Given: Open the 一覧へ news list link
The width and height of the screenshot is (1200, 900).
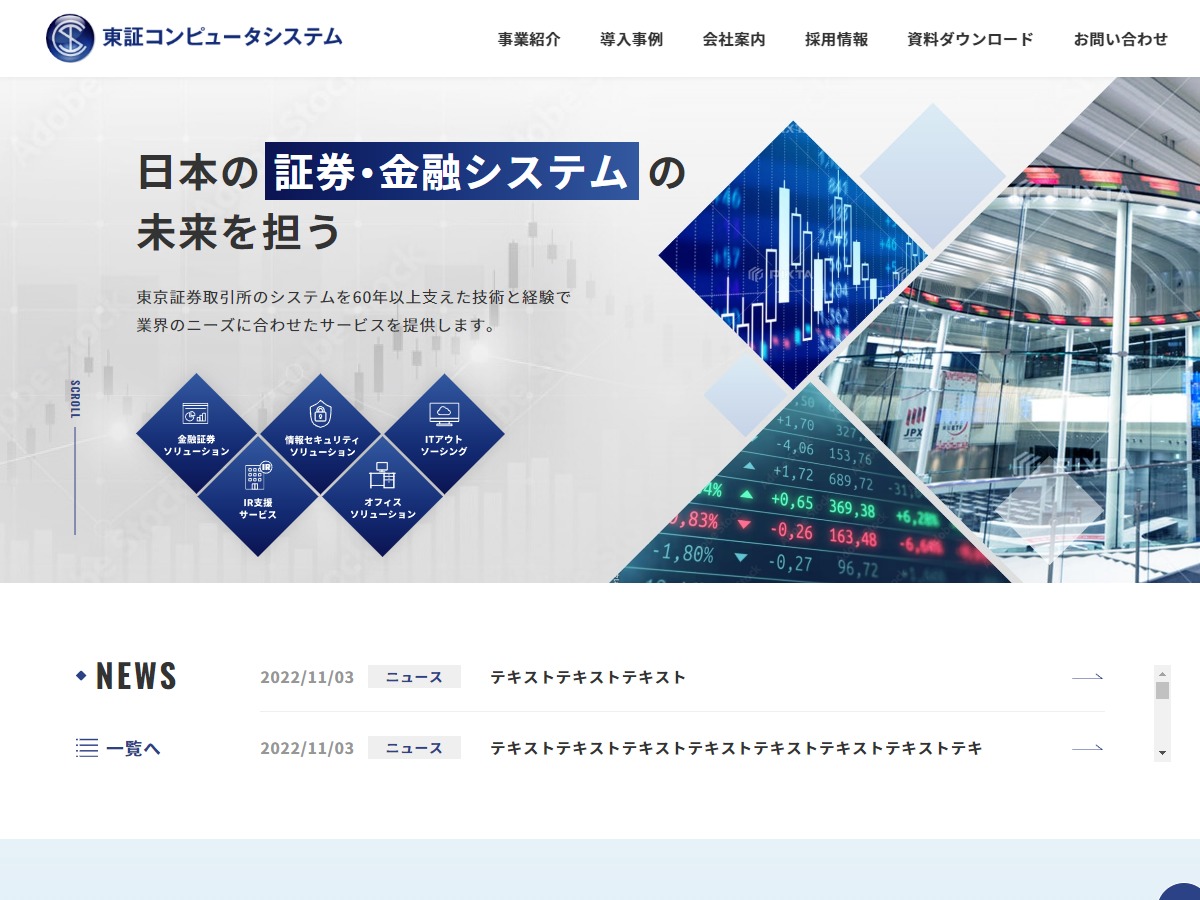Looking at the screenshot, I should click(133, 748).
